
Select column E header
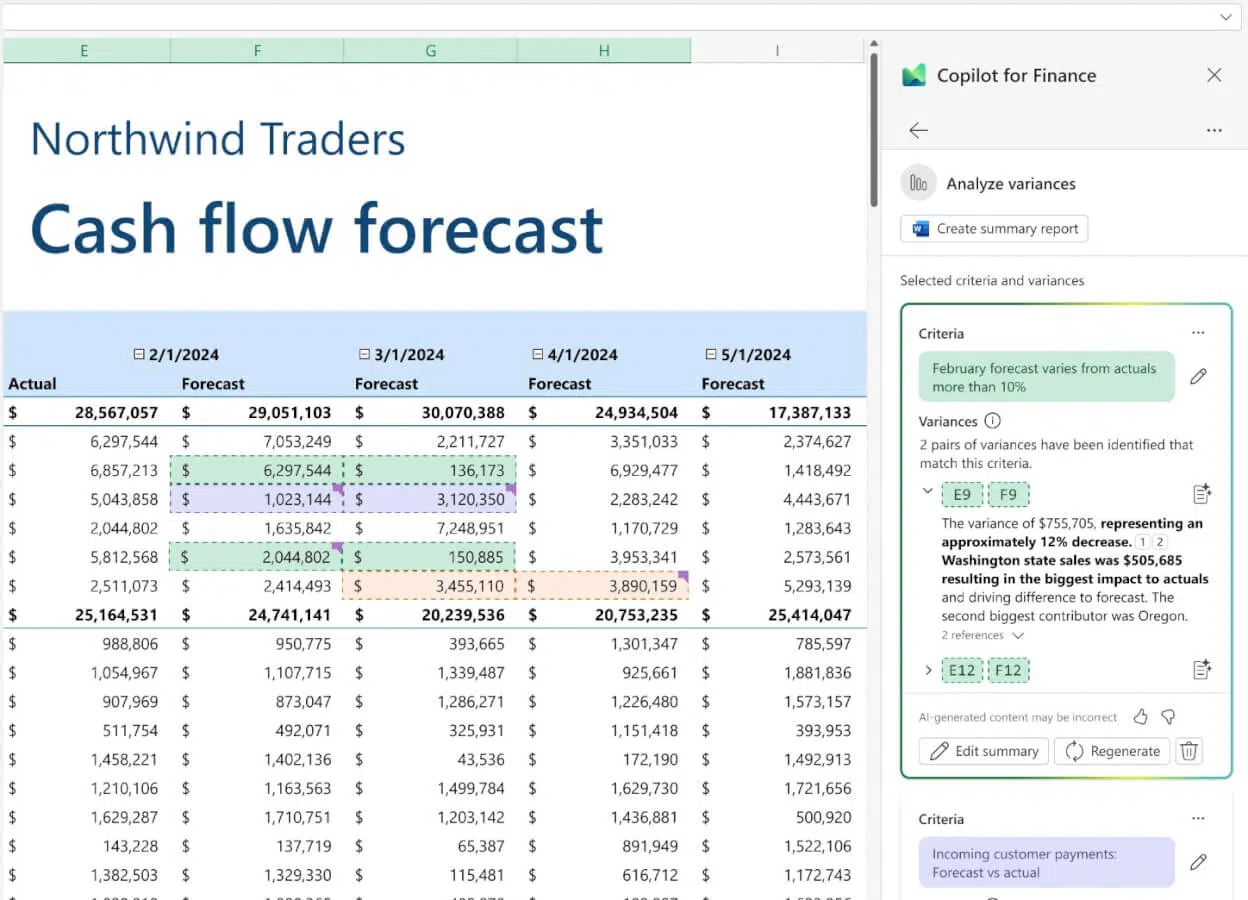click(84, 50)
